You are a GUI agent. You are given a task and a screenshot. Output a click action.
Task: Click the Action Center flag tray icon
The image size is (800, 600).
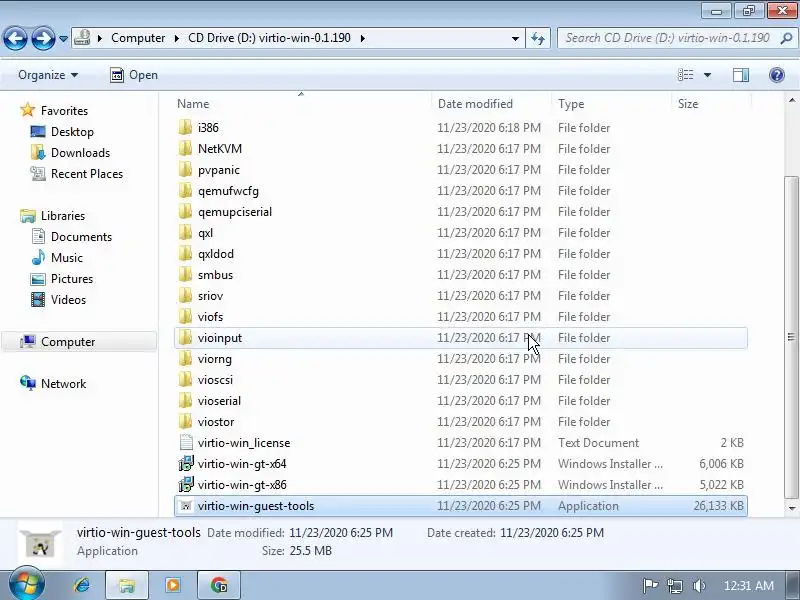(x=650, y=586)
